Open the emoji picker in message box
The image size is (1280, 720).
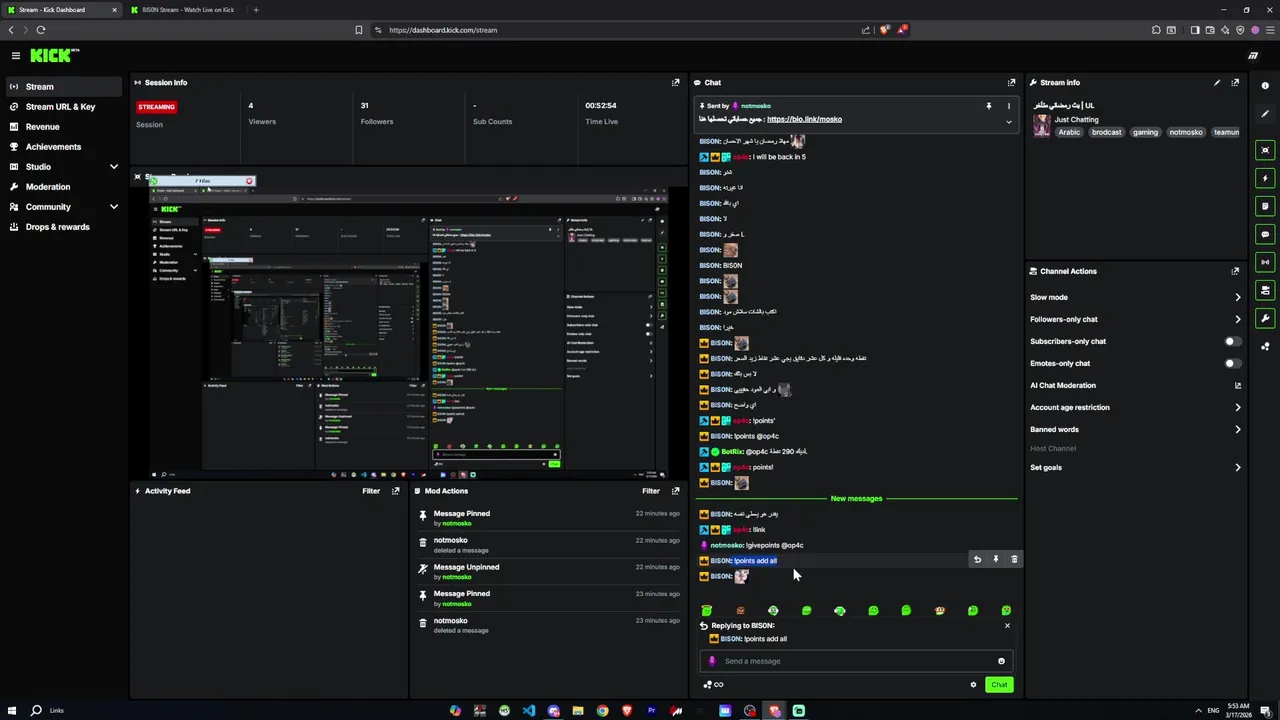point(1001,661)
